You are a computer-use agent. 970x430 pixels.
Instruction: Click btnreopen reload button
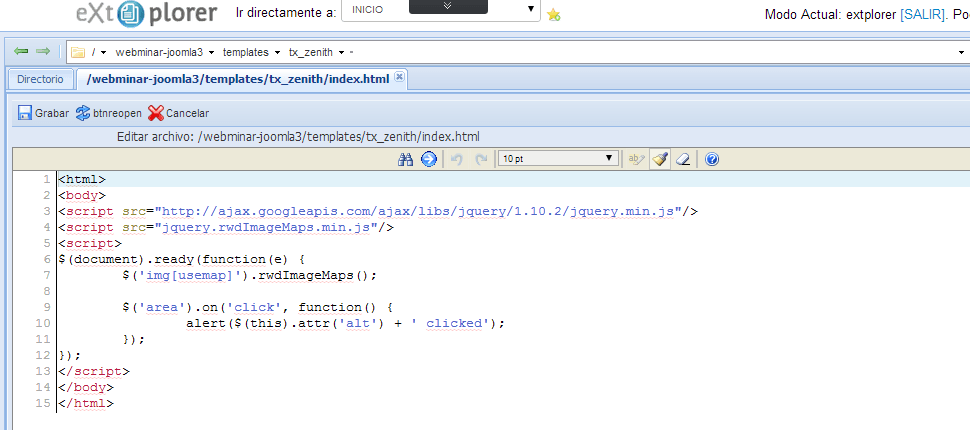coord(108,113)
